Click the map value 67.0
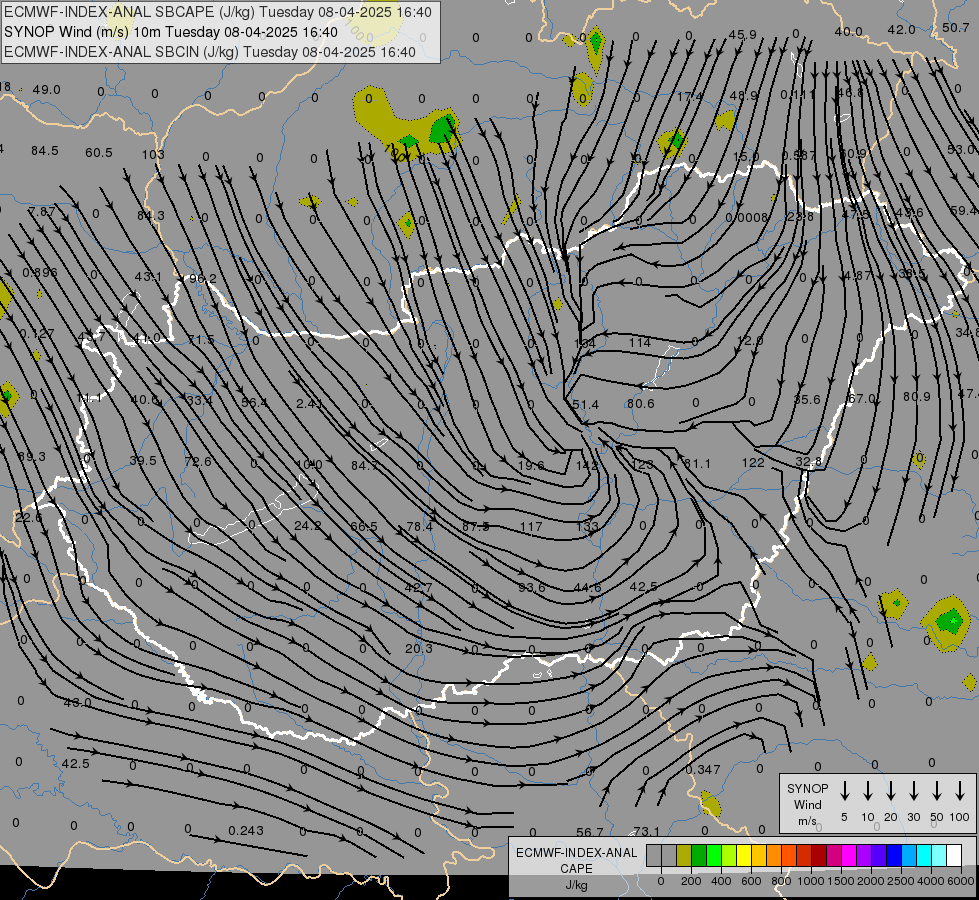979x900 pixels. click(862, 398)
